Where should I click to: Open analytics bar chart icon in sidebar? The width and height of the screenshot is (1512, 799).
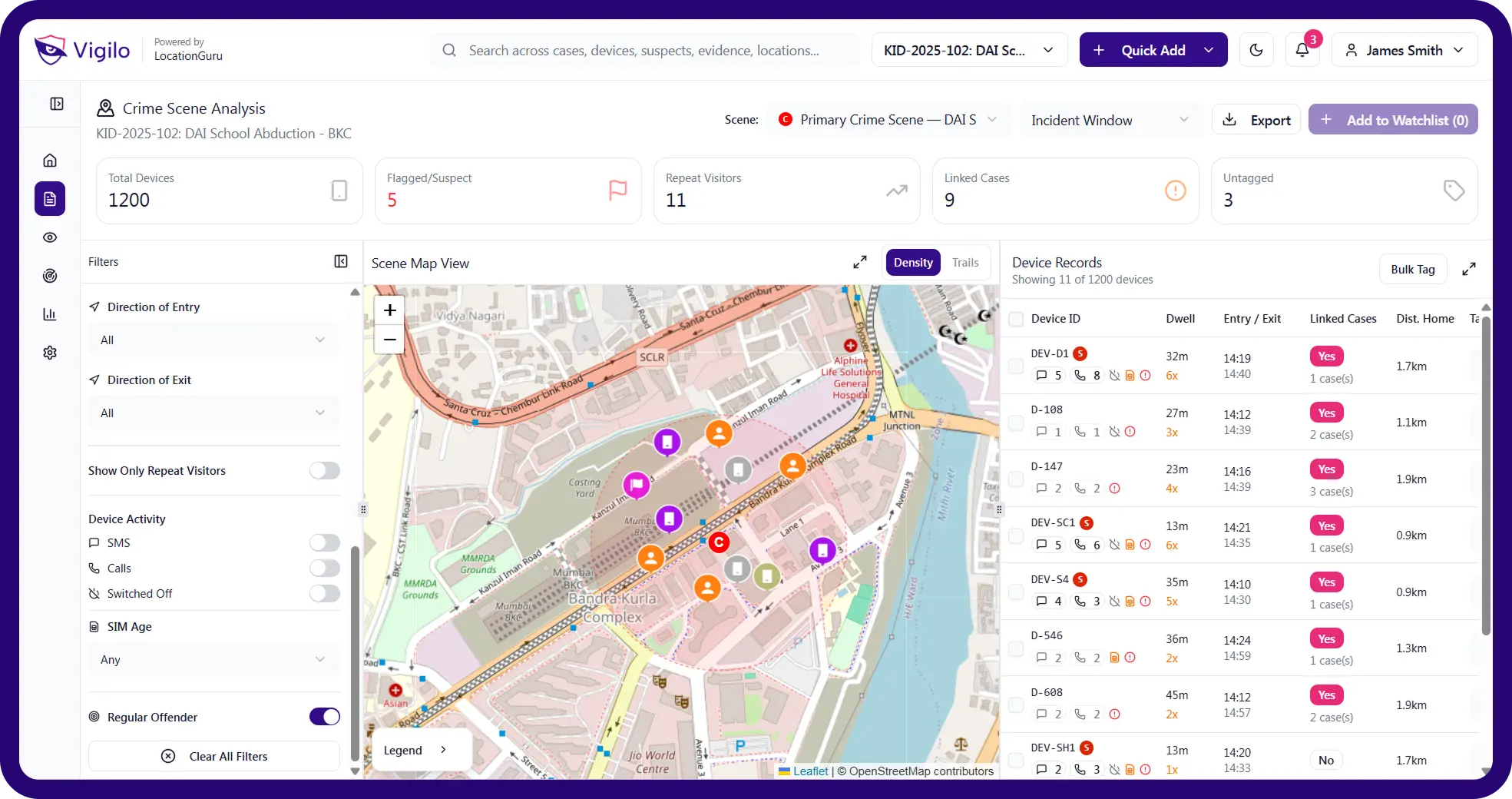[50, 314]
